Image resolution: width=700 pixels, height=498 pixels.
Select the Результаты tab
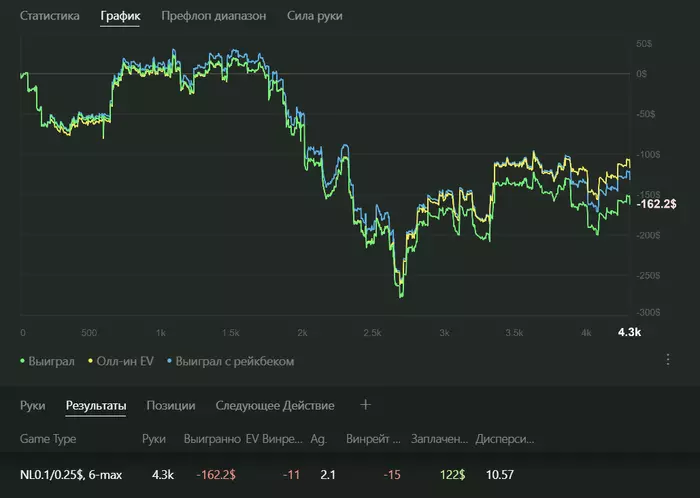[96, 405]
